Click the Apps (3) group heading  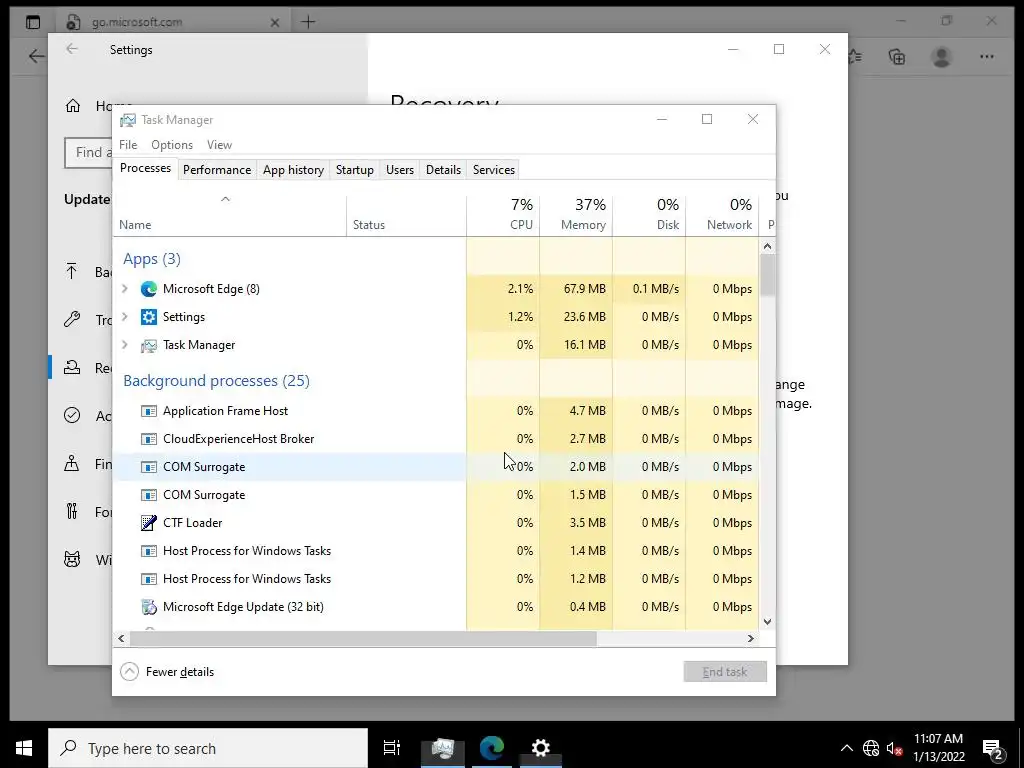(x=152, y=259)
